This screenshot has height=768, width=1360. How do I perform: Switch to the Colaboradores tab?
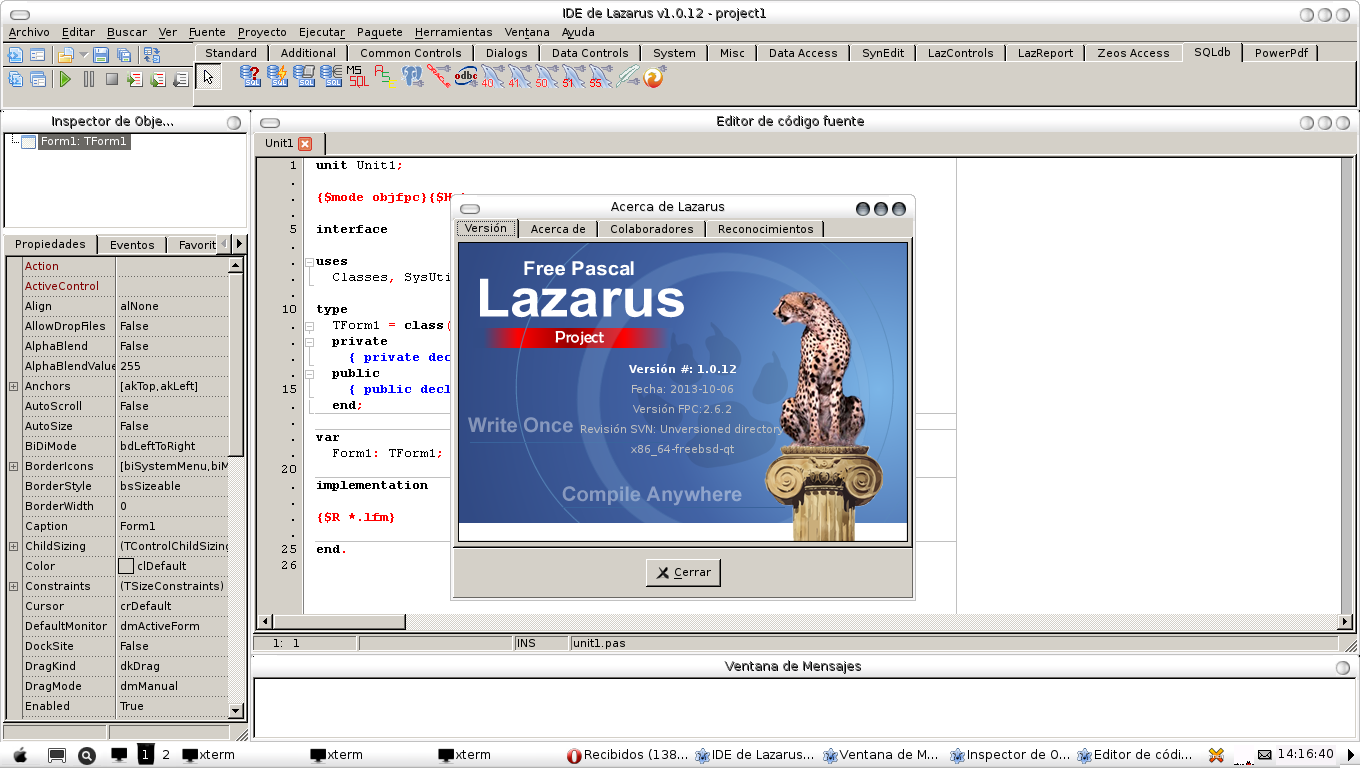[x=651, y=229]
